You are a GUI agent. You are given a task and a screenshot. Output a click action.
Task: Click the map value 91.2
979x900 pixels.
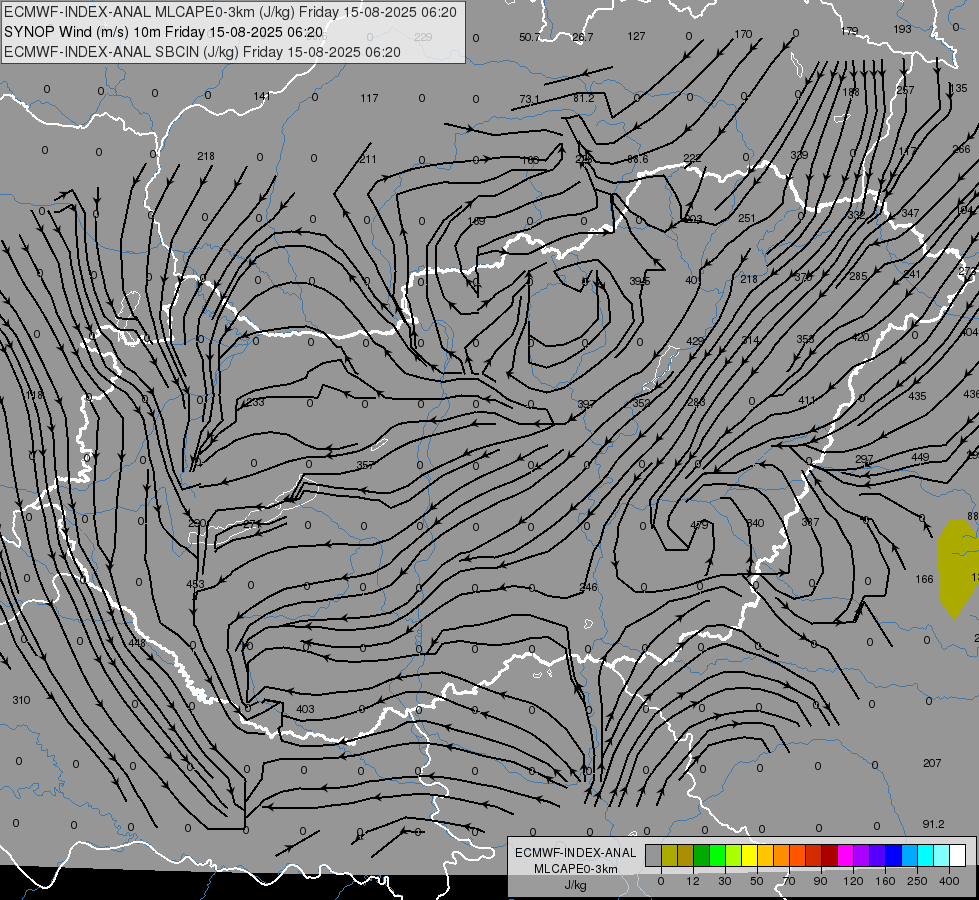pyautogui.click(x=933, y=824)
